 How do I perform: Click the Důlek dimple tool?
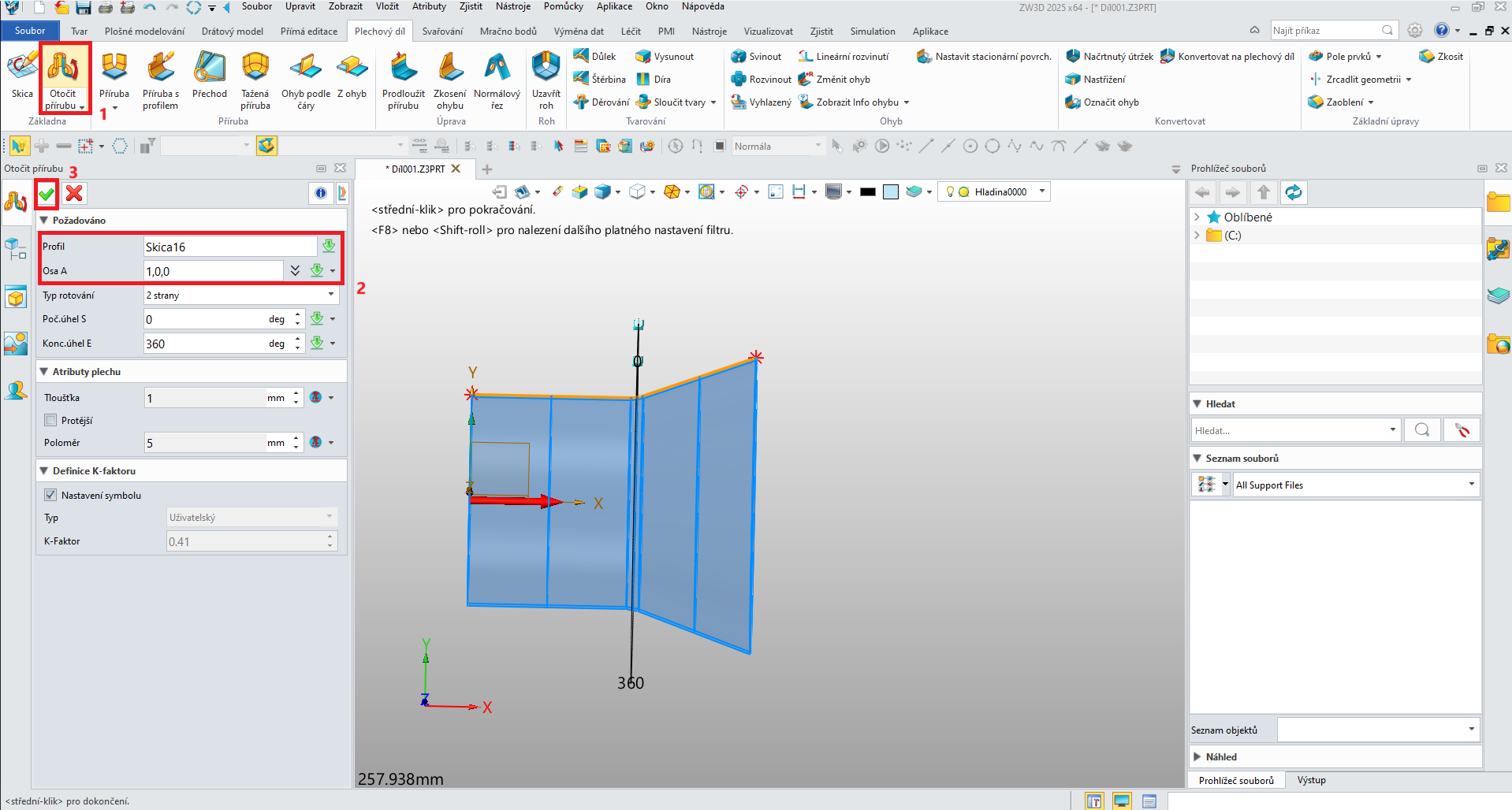coord(595,57)
